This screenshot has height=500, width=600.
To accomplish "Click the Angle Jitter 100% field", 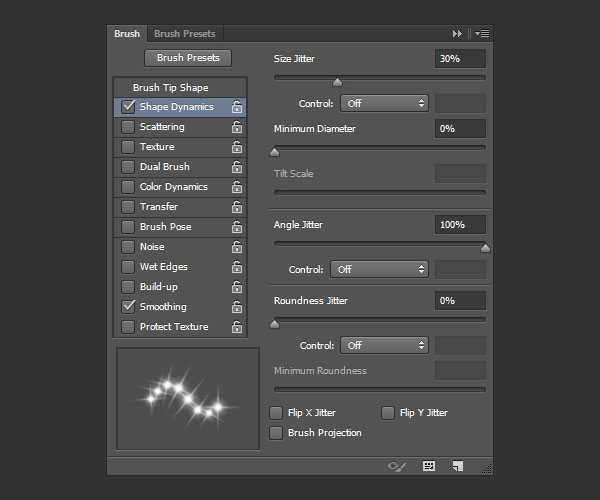I will (460, 225).
